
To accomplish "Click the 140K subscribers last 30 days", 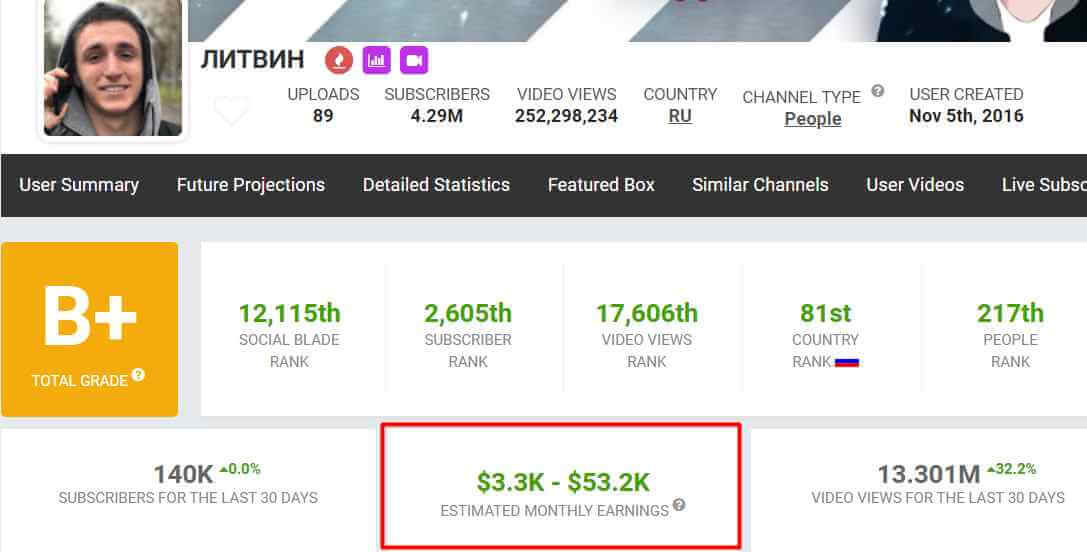I will 183,475.
